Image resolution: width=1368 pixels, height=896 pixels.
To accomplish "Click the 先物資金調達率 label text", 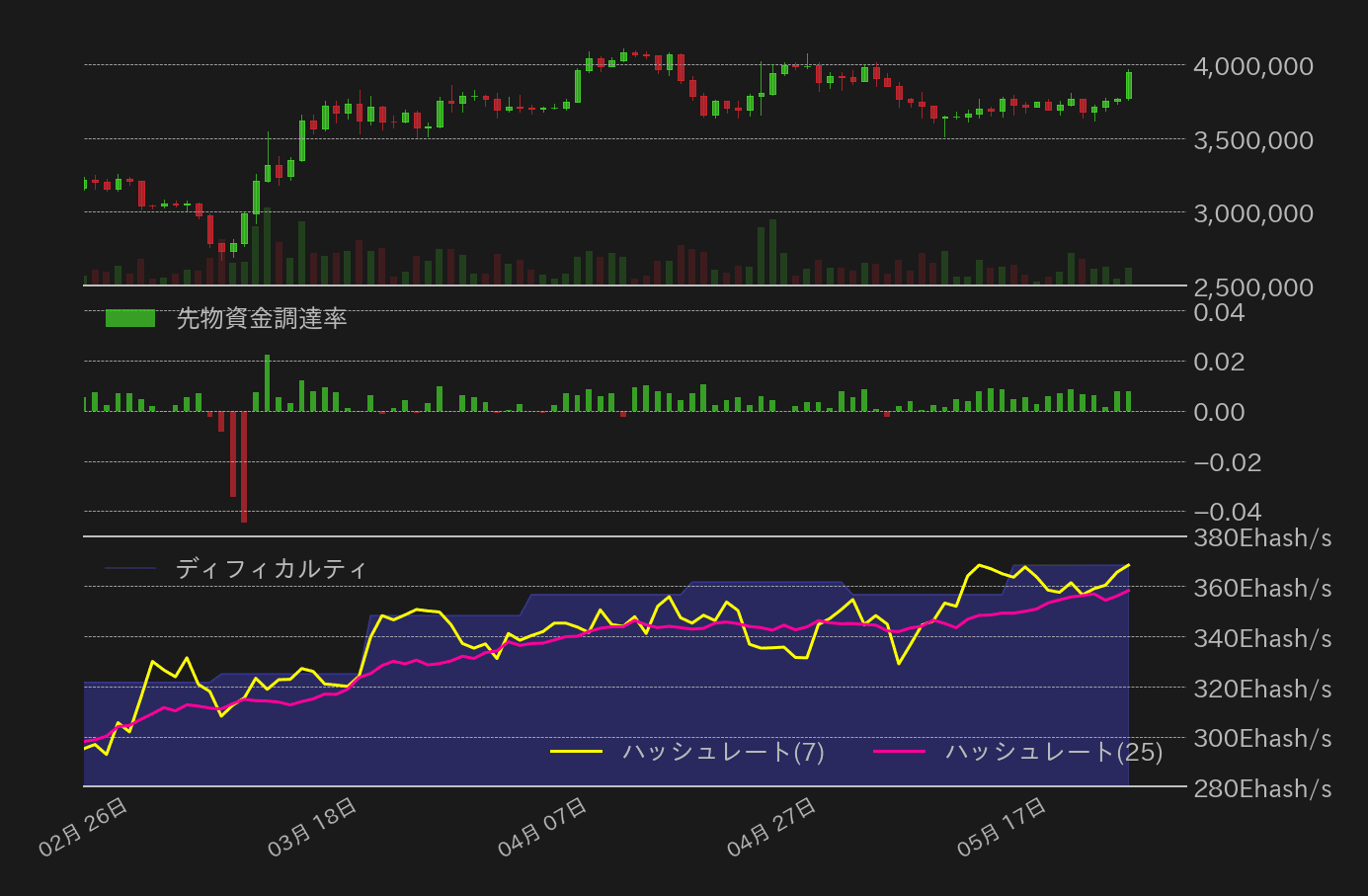I will pyautogui.click(x=263, y=318).
